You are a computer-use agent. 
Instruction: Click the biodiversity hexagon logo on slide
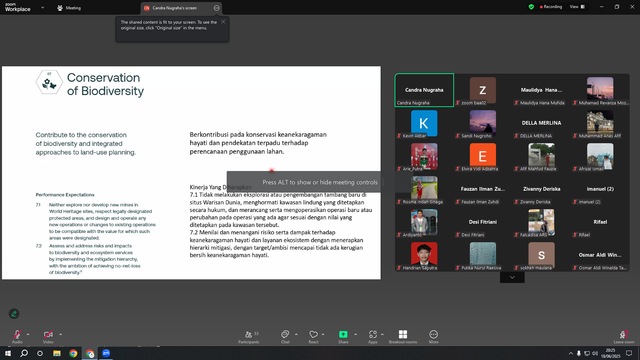(49, 82)
